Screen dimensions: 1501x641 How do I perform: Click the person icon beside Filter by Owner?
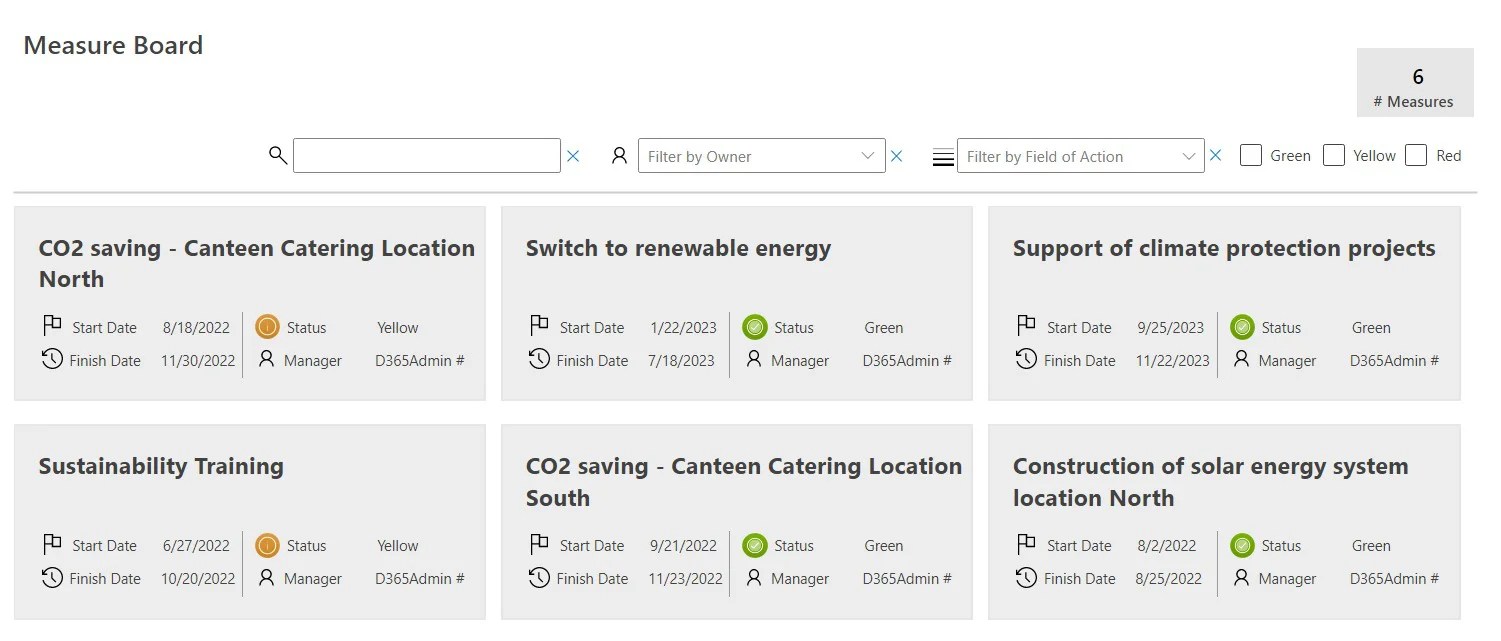tap(619, 155)
